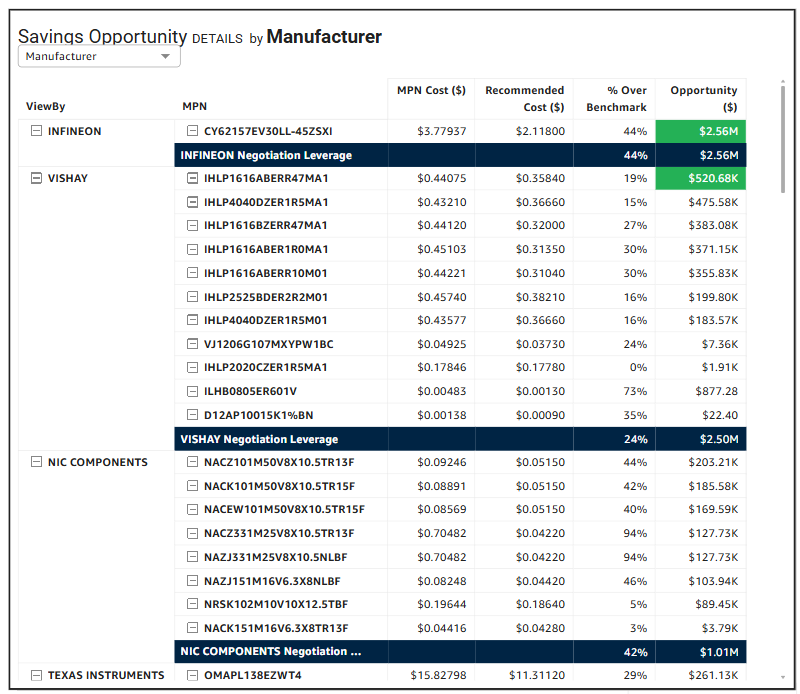The image size is (800, 694).
Task: Collapse the IHLP1616BZERR47MA1 row
Action: [192, 225]
